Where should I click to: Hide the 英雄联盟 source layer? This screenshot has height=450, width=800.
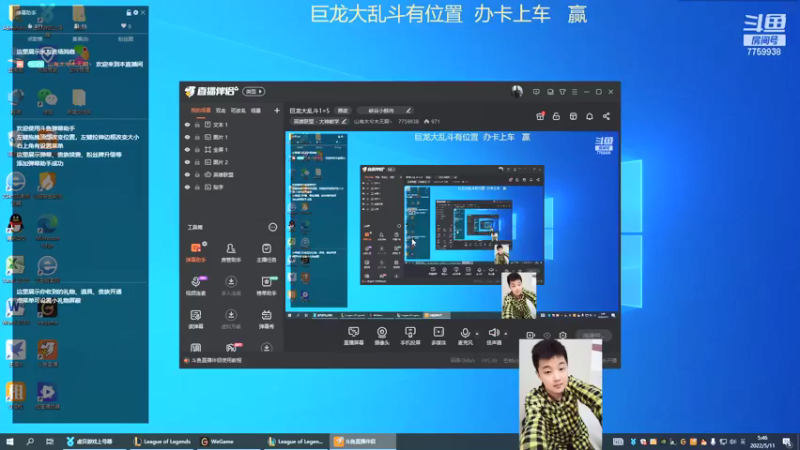point(187,174)
